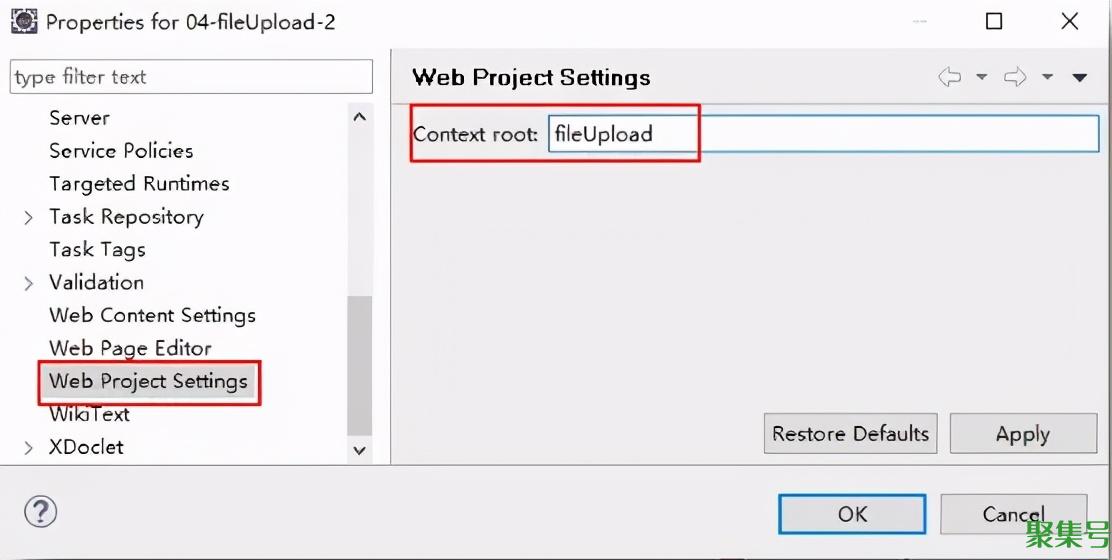Open the help question mark icon
The width and height of the screenshot is (1112, 560).
tap(40, 511)
